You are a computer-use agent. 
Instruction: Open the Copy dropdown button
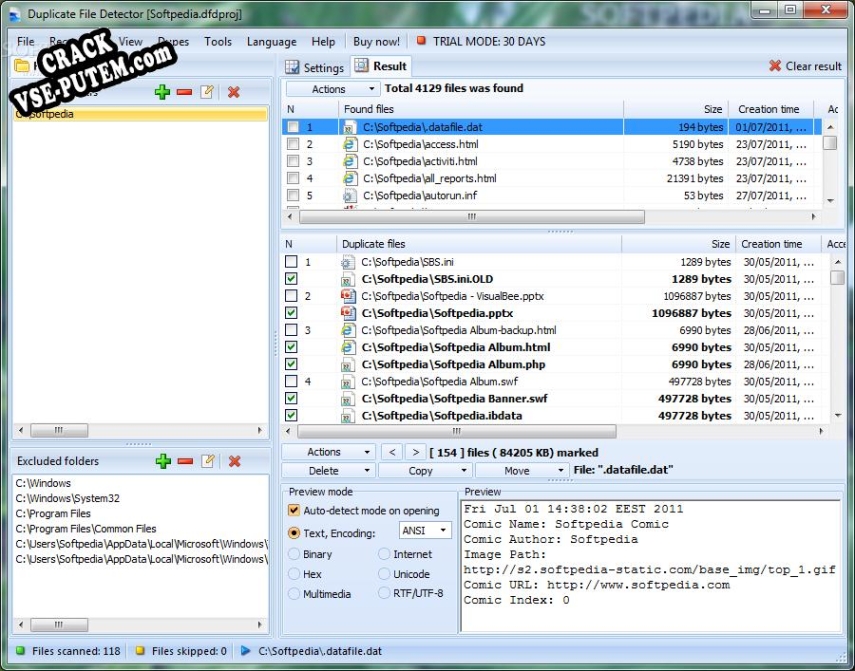(425, 470)
